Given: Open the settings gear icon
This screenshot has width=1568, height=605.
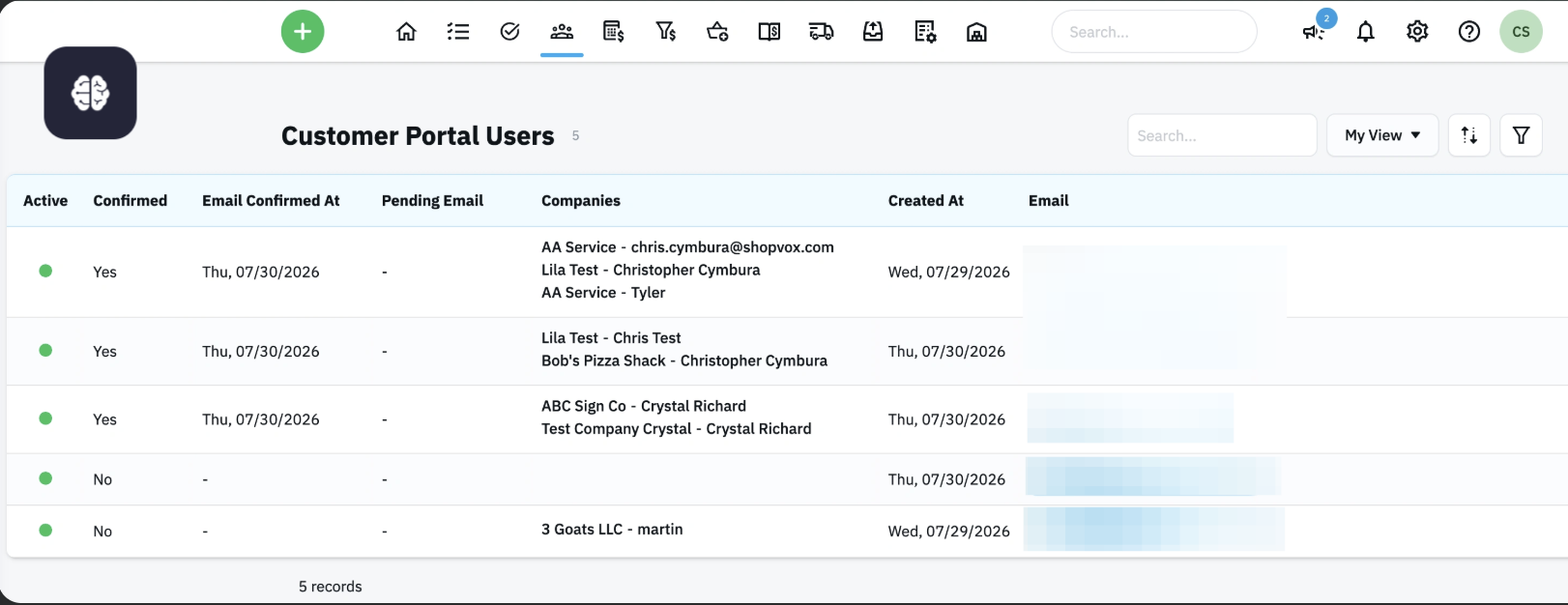Looking at the screenshot, I should [x=1417, y=32].
